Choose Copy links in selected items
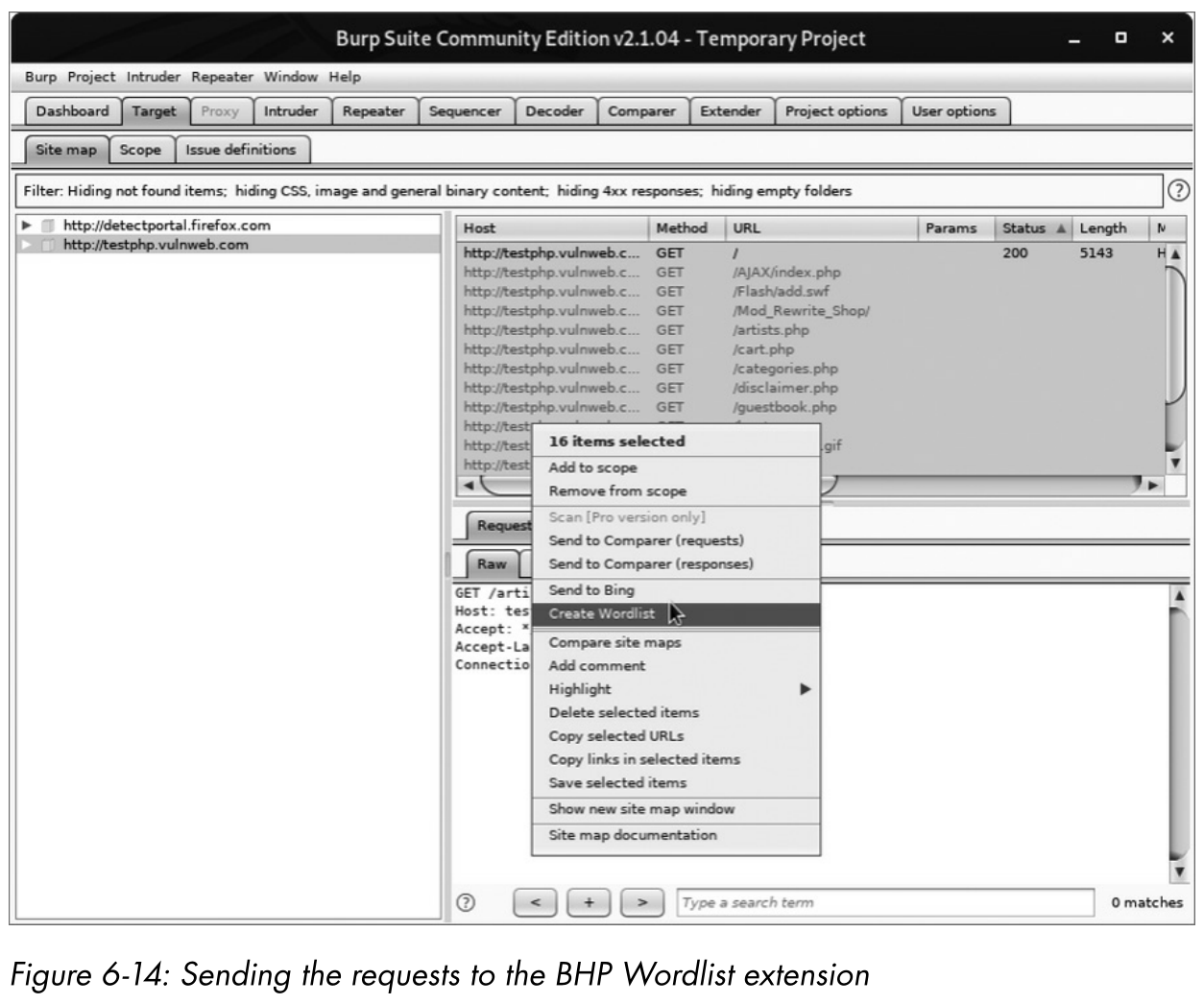Image resolution: width=1204 pixels, height=1004 pixels. (x=676, y=759)
